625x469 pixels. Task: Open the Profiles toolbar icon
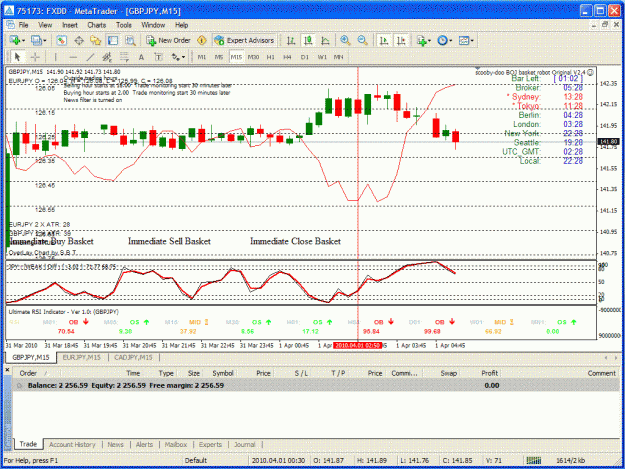point(36,40)
